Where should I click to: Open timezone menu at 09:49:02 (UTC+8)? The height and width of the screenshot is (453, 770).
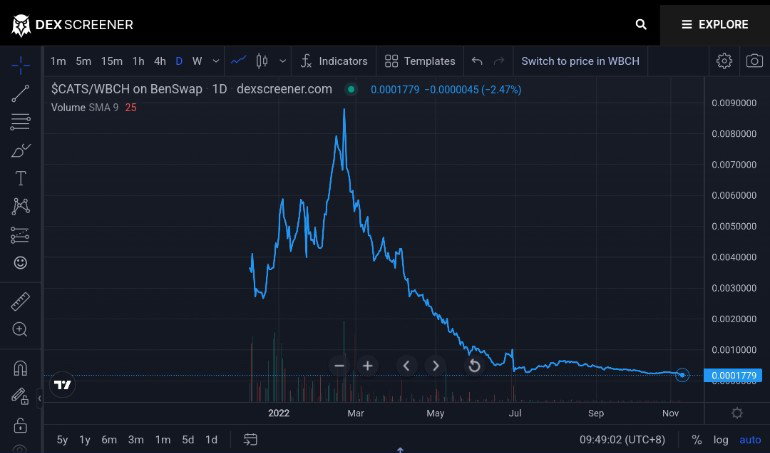[622, 440]
